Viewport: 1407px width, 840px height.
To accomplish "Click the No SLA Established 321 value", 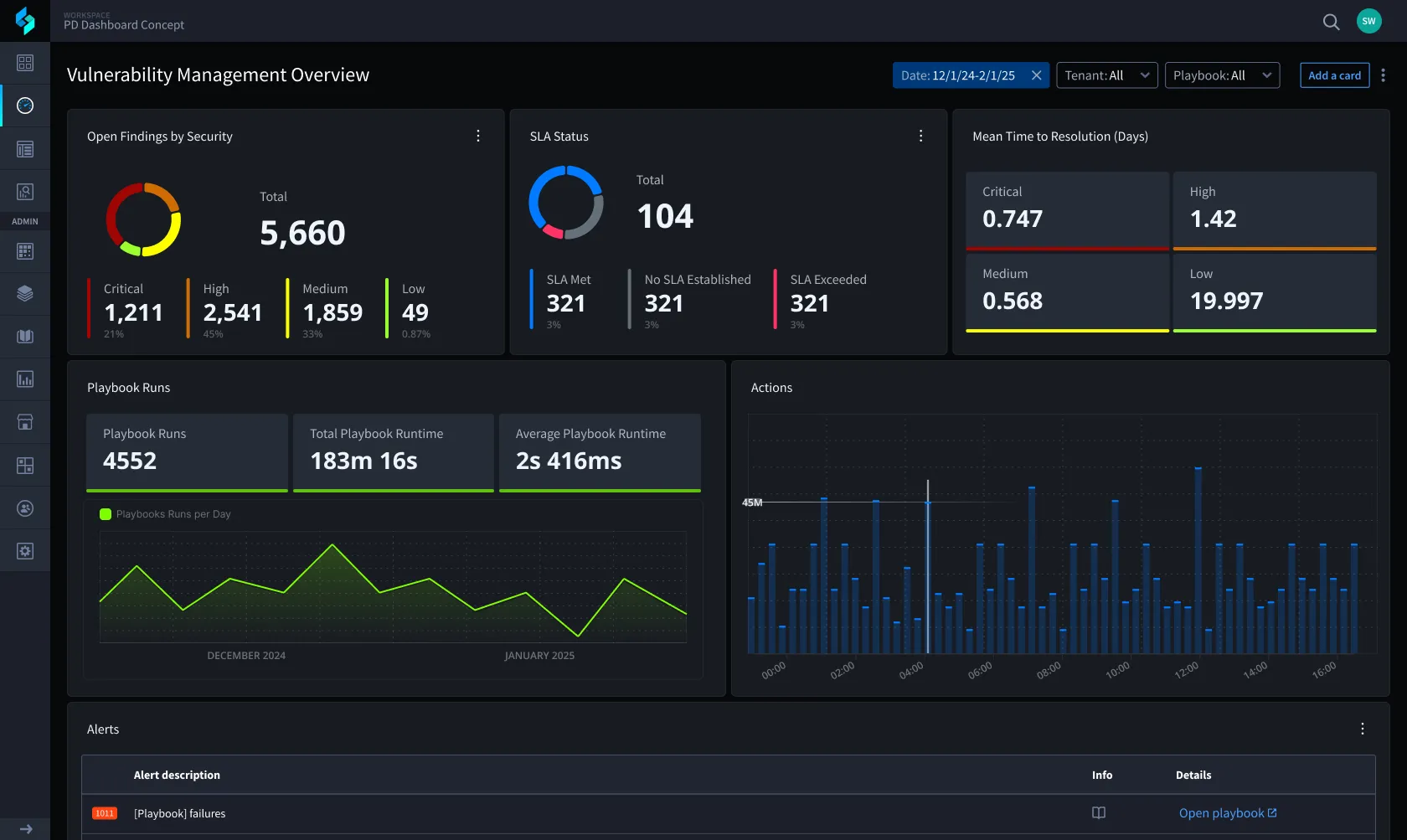I will (664, 303).
